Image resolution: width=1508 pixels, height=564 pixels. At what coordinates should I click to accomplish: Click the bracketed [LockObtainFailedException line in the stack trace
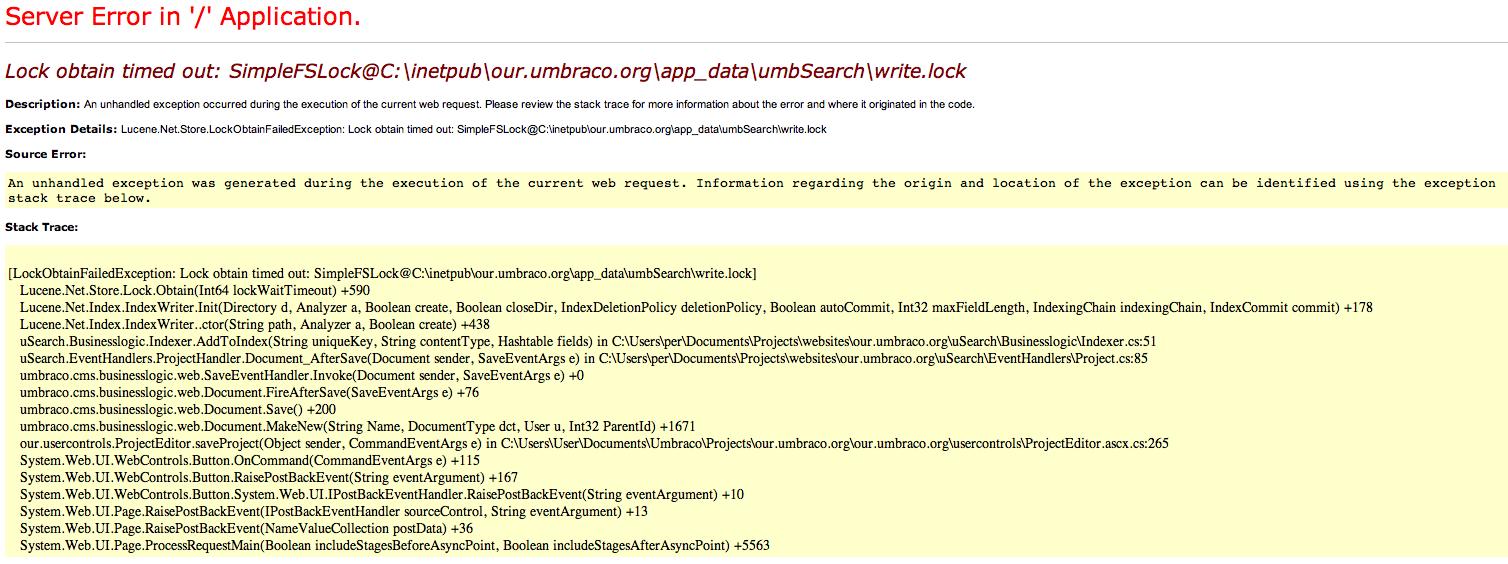click(x=382, y=273)
